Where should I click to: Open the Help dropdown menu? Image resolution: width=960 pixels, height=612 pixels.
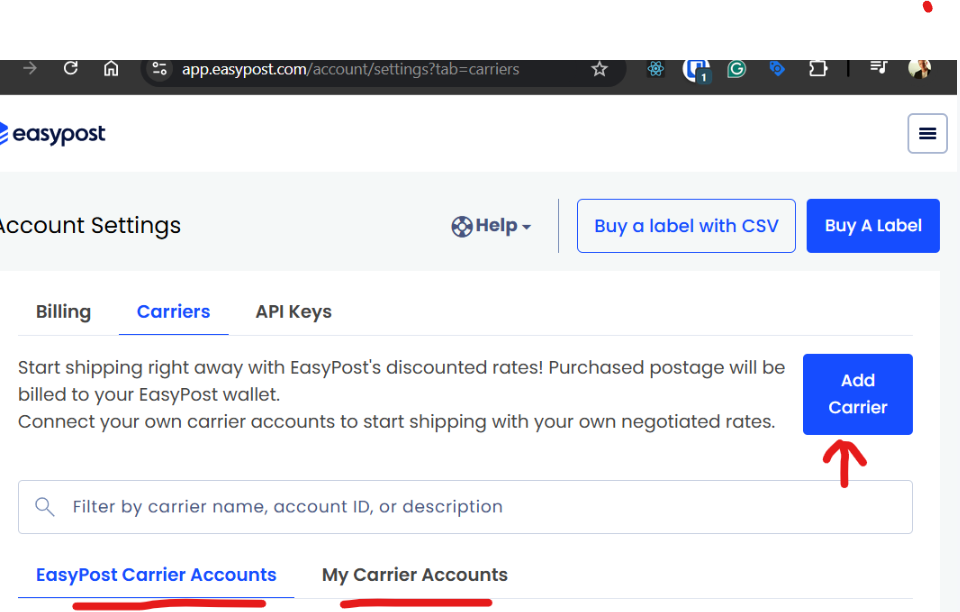coord(491,225)
